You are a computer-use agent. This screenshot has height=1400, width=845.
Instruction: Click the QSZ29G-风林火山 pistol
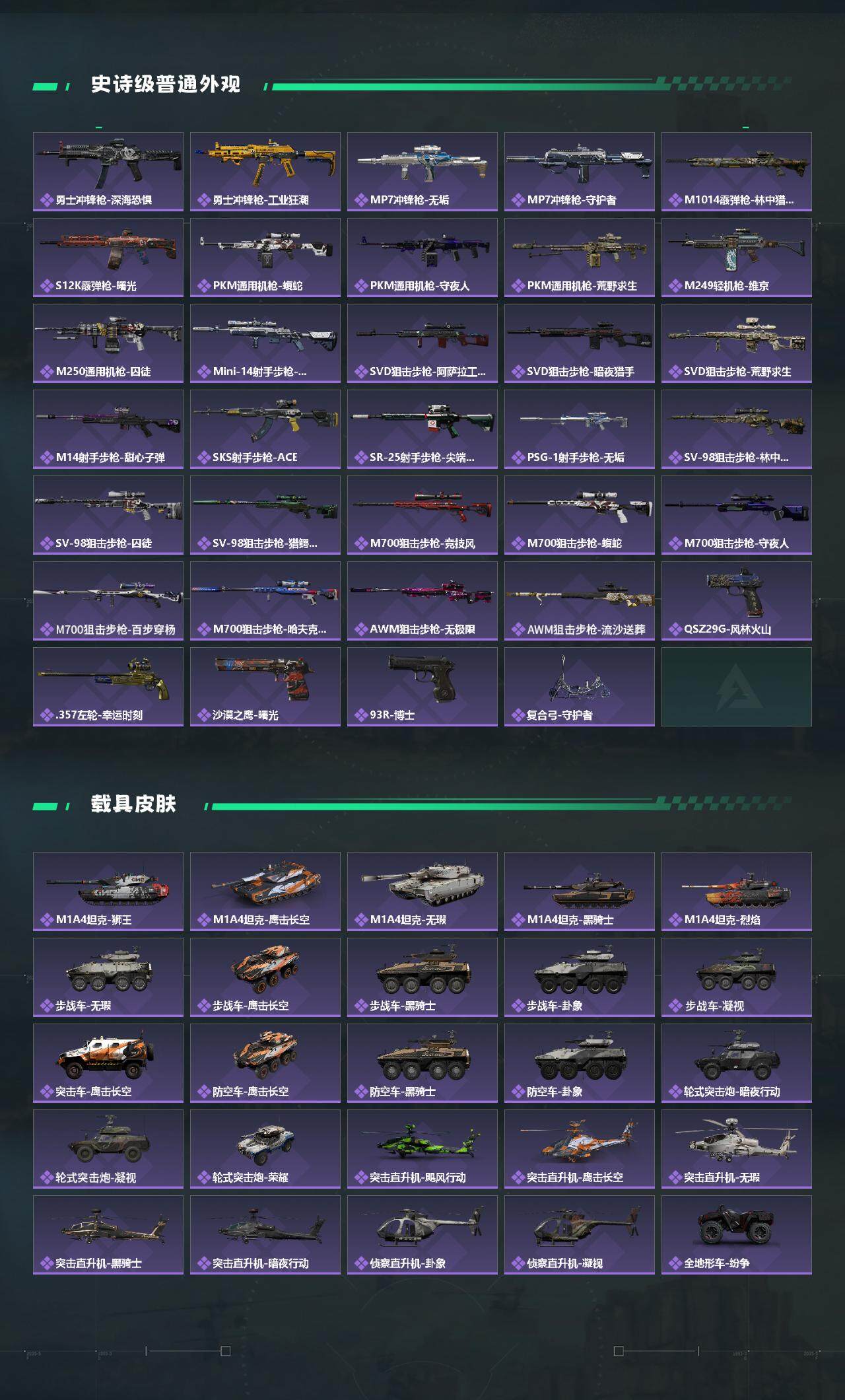click(737, 601)
